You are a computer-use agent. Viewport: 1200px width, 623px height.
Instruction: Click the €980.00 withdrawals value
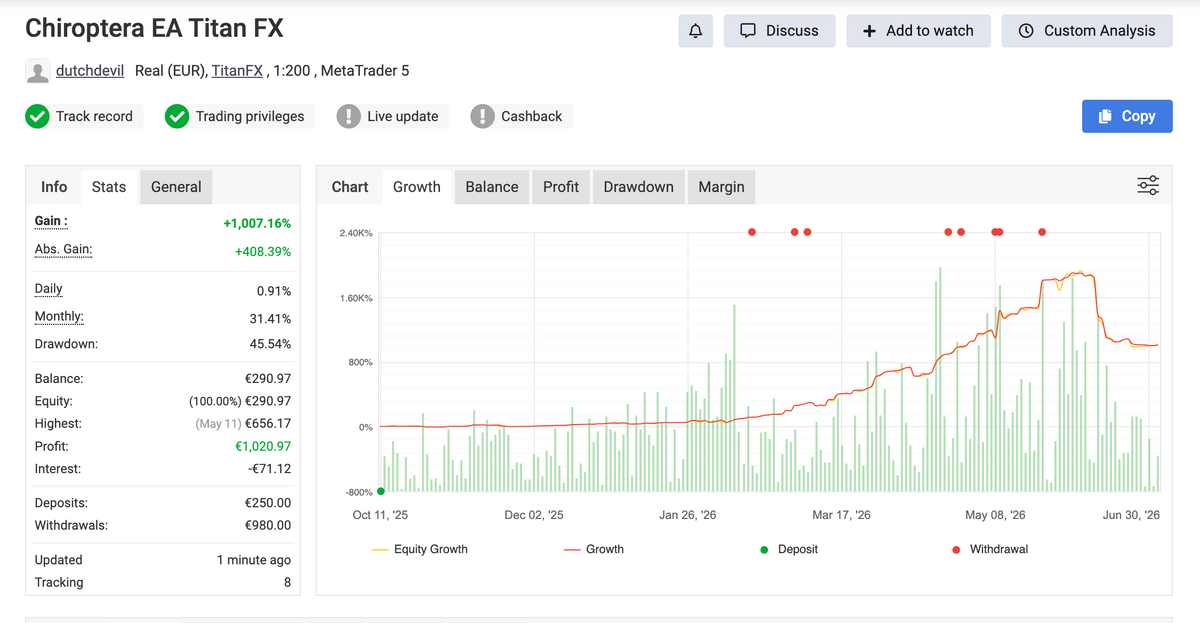[268, 525]
